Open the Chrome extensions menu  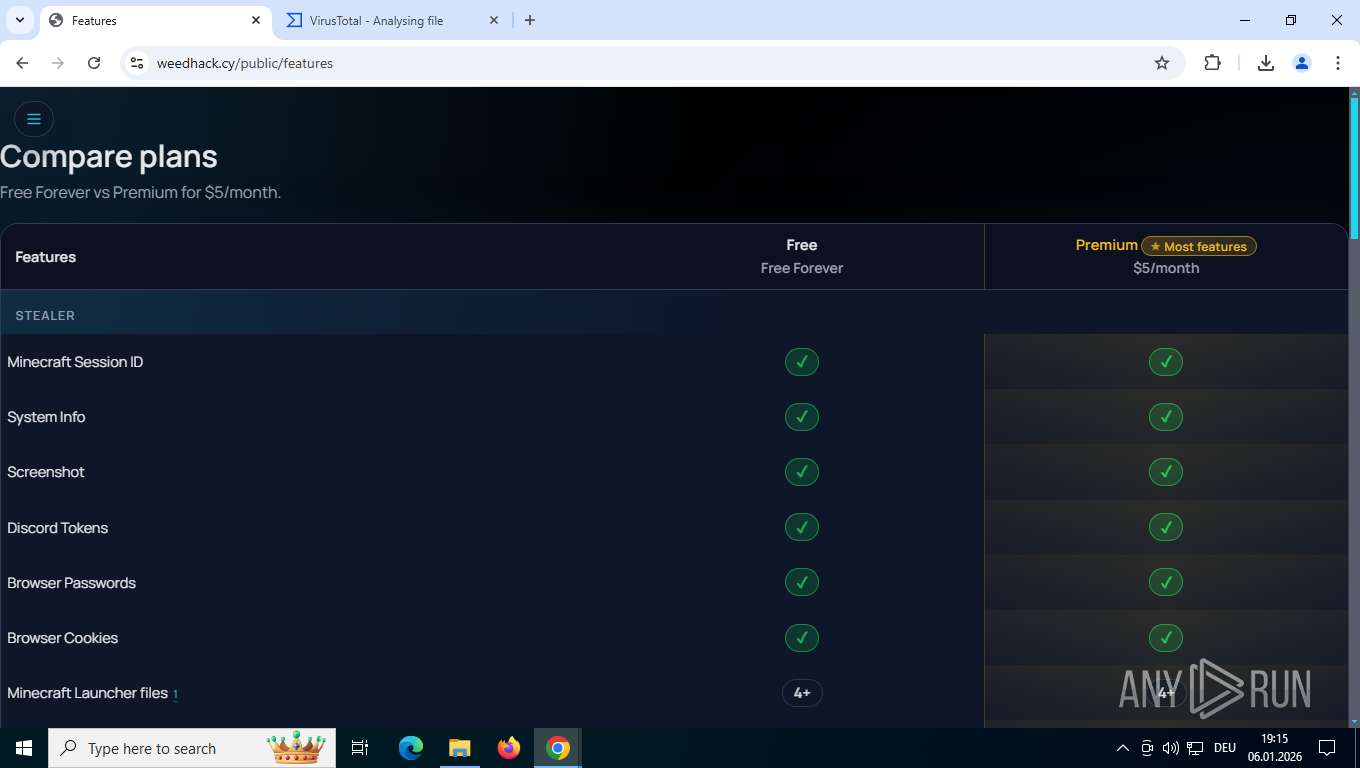coord(1212,63)
